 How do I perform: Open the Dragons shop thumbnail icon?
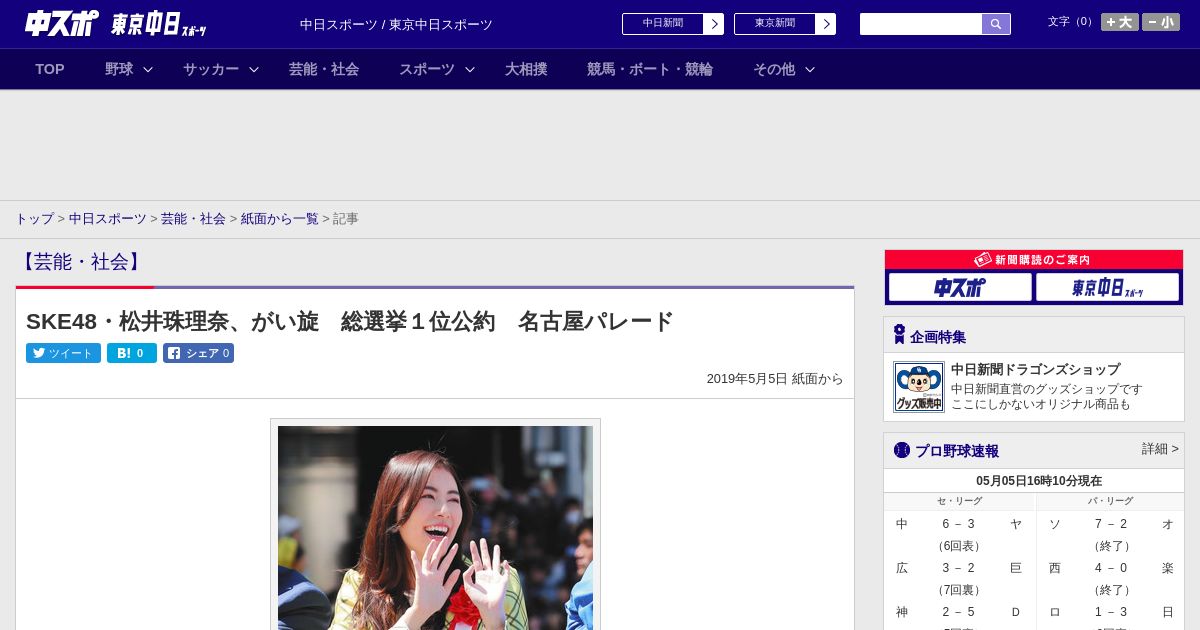(919, 387)
